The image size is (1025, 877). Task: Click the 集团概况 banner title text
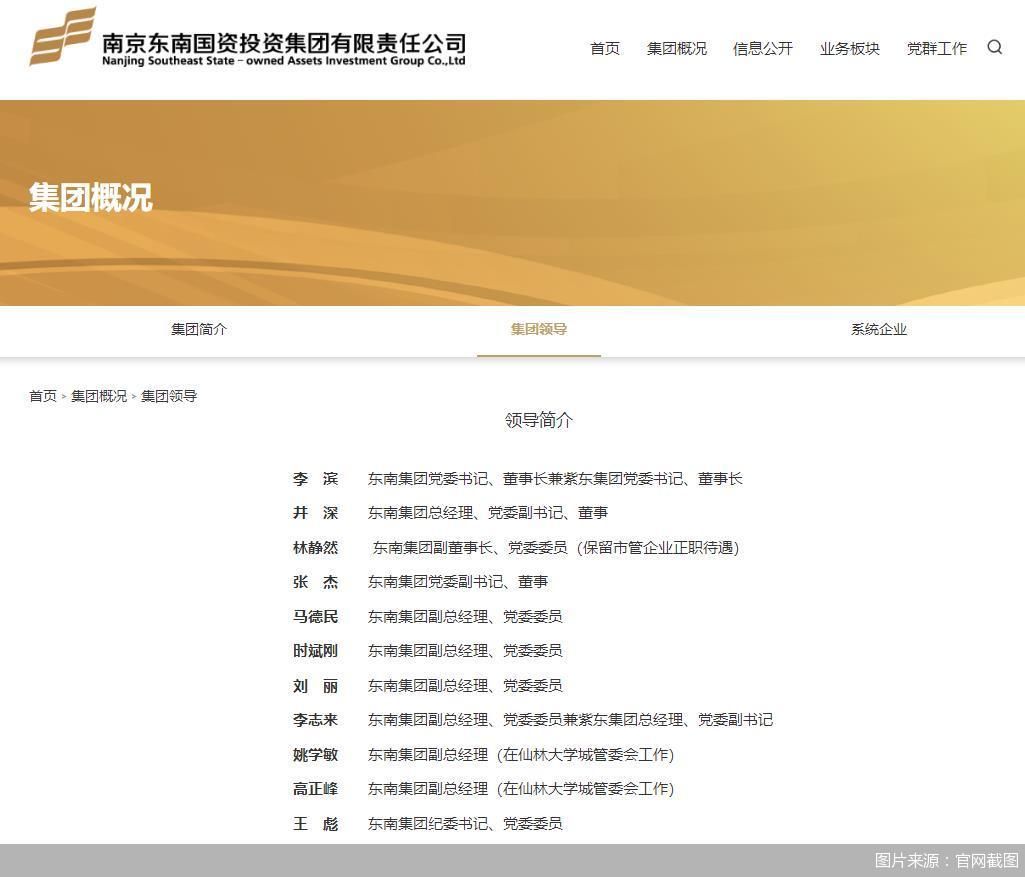[91, 197]
